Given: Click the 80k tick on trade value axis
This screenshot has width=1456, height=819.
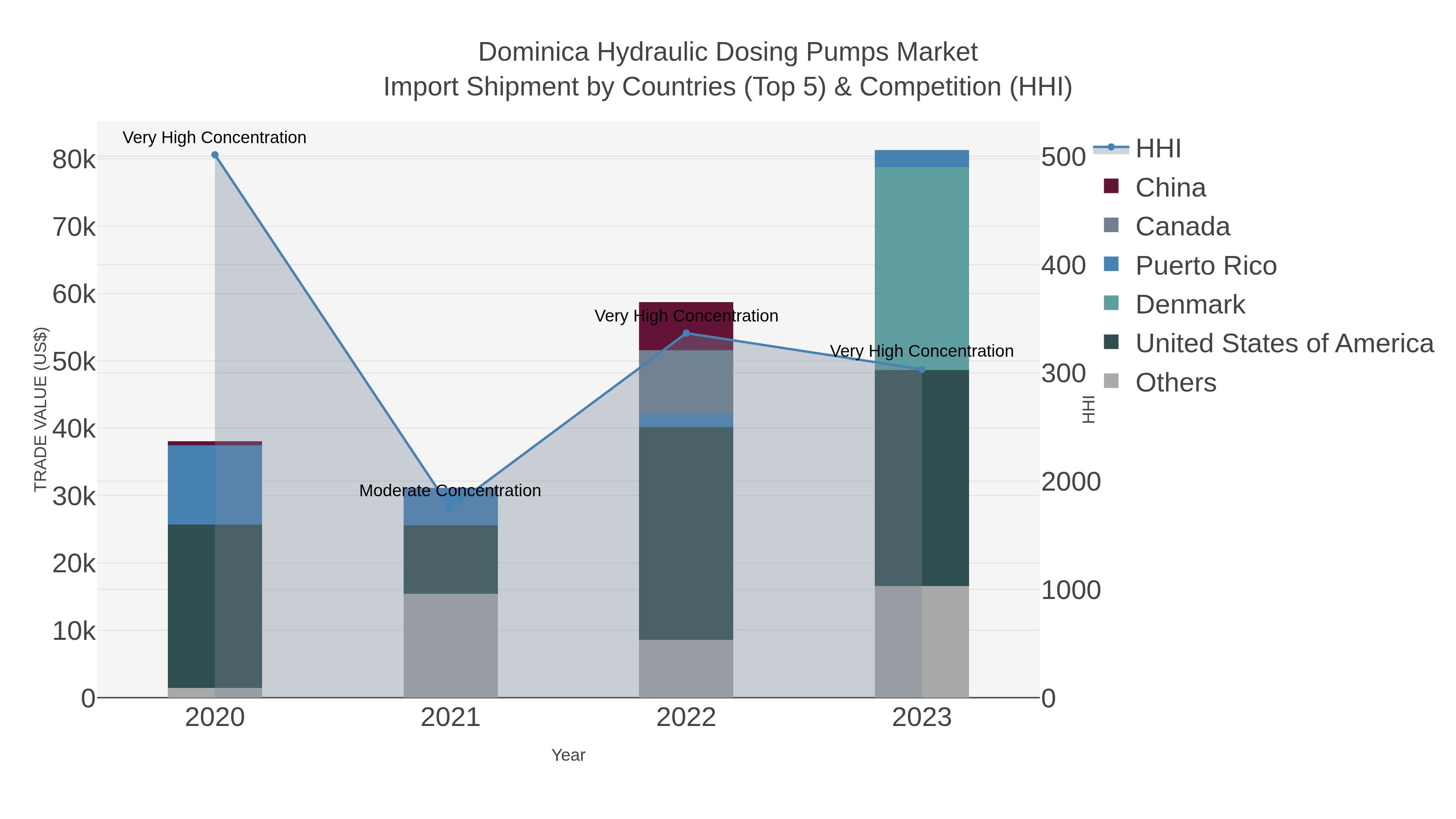Looking at the screenshot, I should [x=74, y=159].
